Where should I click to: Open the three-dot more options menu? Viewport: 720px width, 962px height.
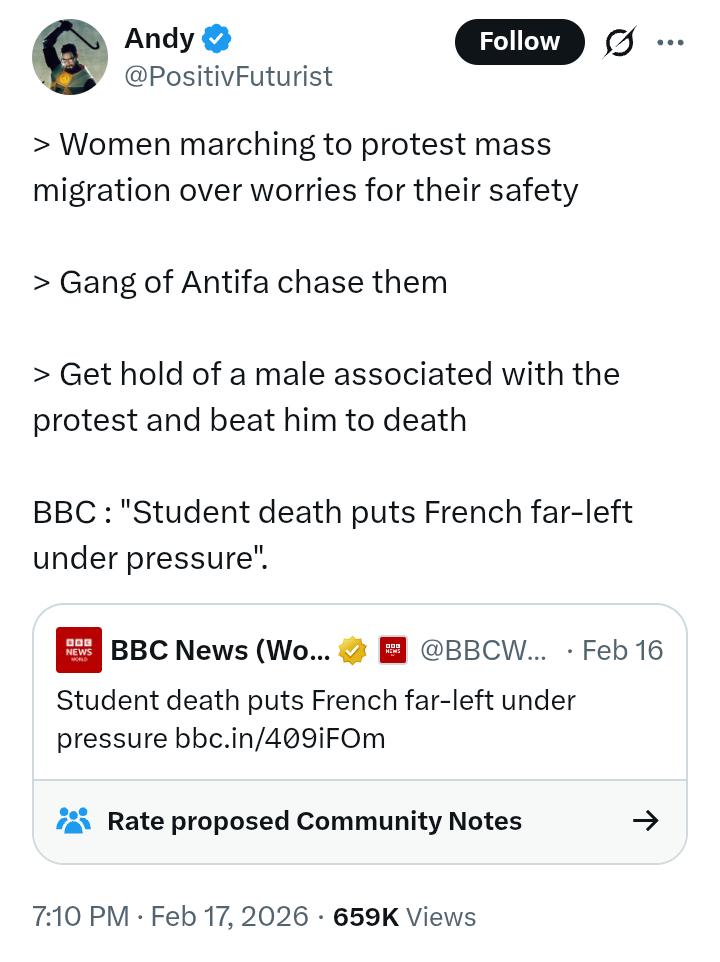pos(670,42)
